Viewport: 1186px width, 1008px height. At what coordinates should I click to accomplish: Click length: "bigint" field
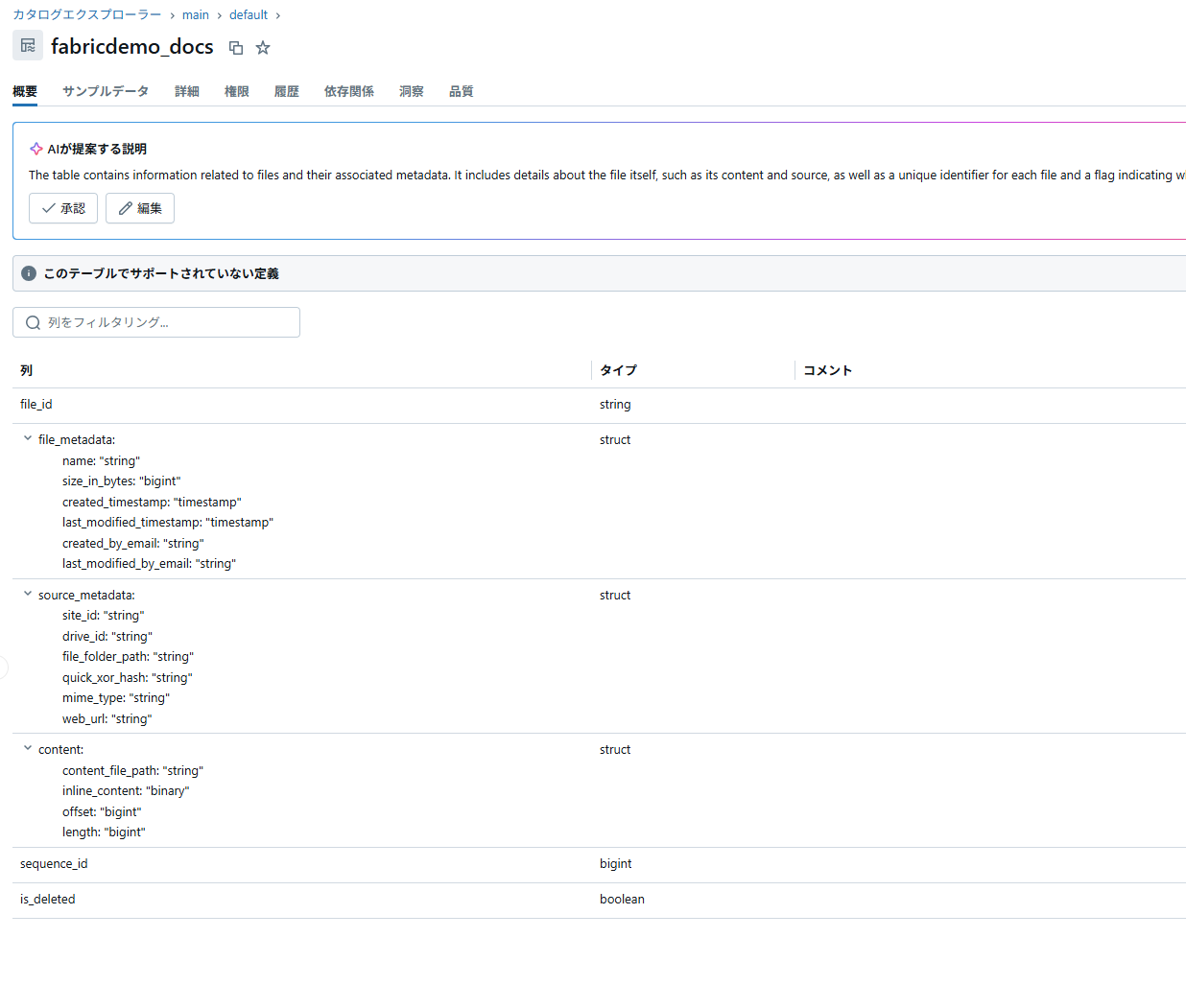pyautogui.click(x=104, y=832)
